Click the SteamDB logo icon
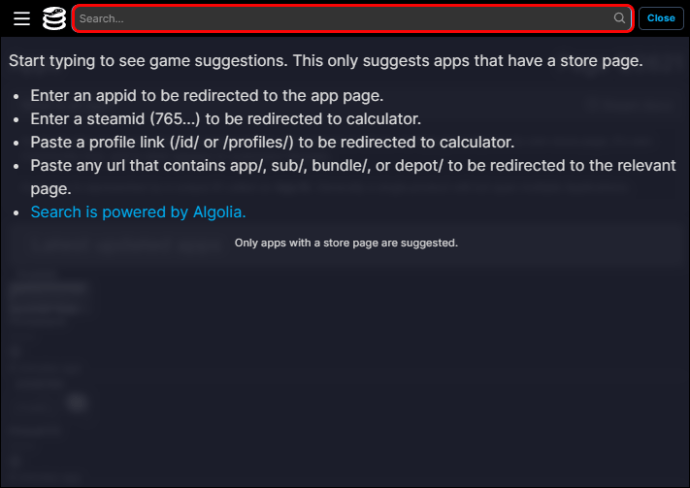This screenshot has width=690, height=488. 54,18
